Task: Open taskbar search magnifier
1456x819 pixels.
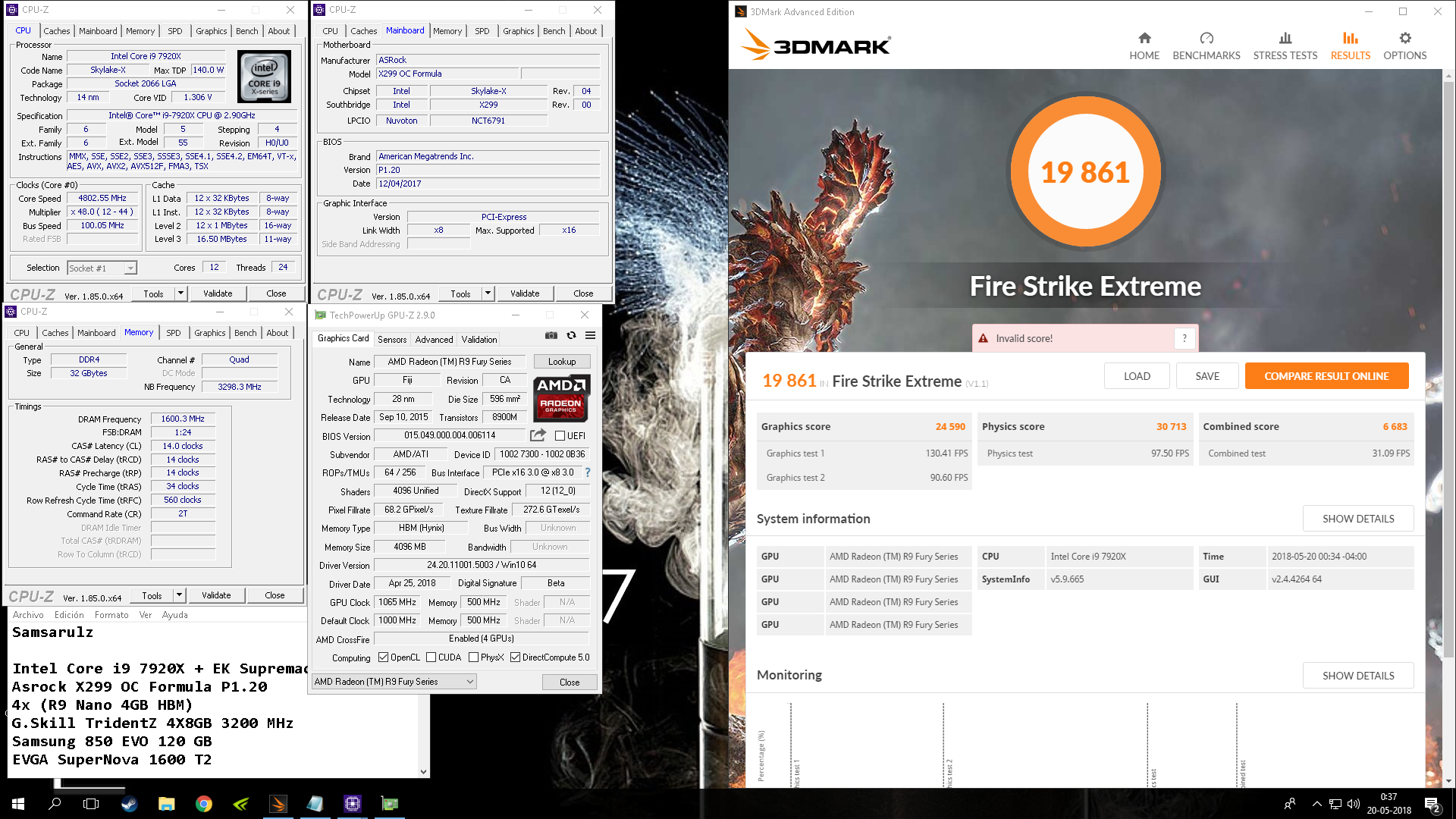Action: click(55, 804)
